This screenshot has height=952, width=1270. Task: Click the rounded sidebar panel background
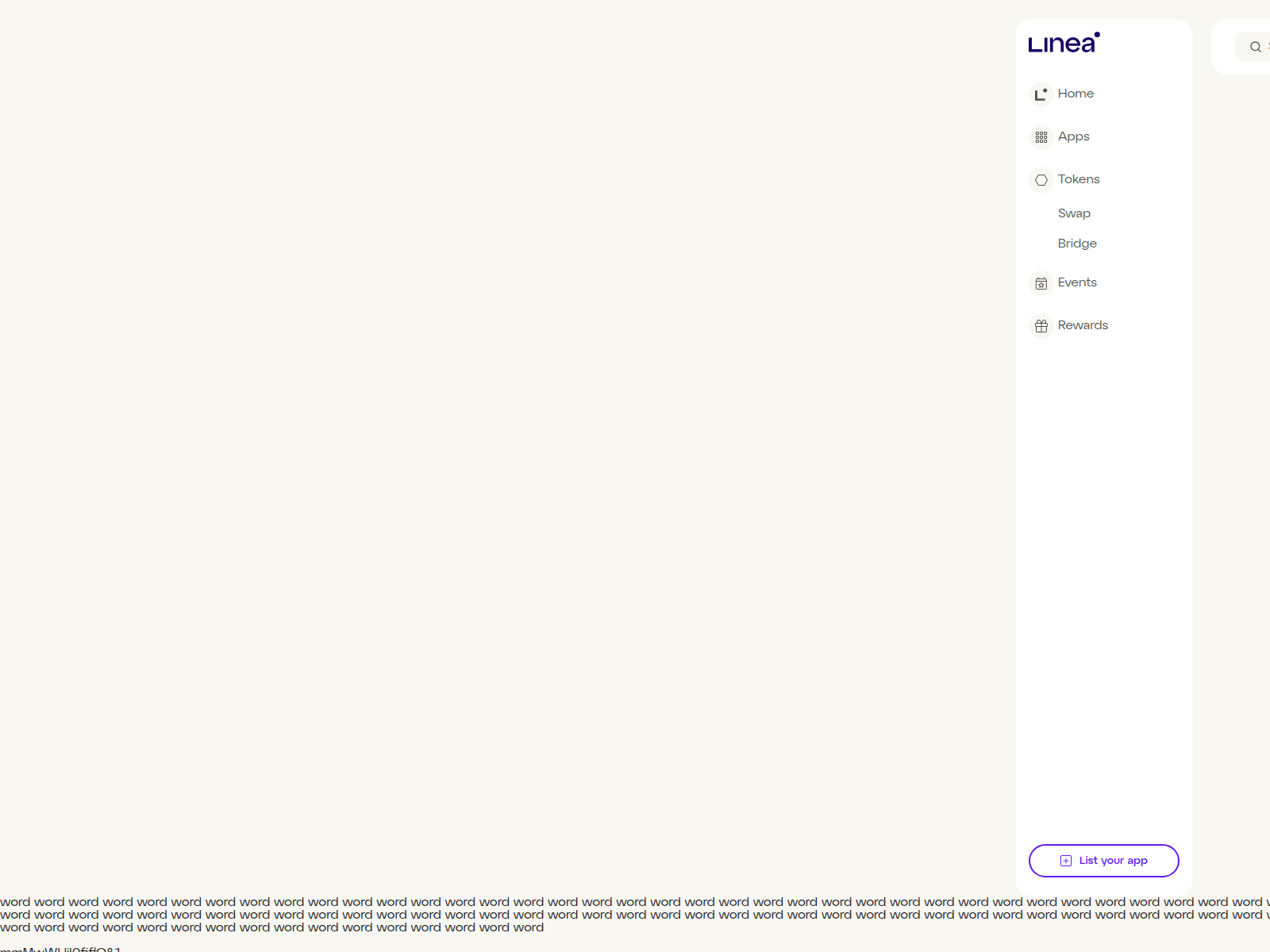pyautogui.click(x=1103, y=555)
